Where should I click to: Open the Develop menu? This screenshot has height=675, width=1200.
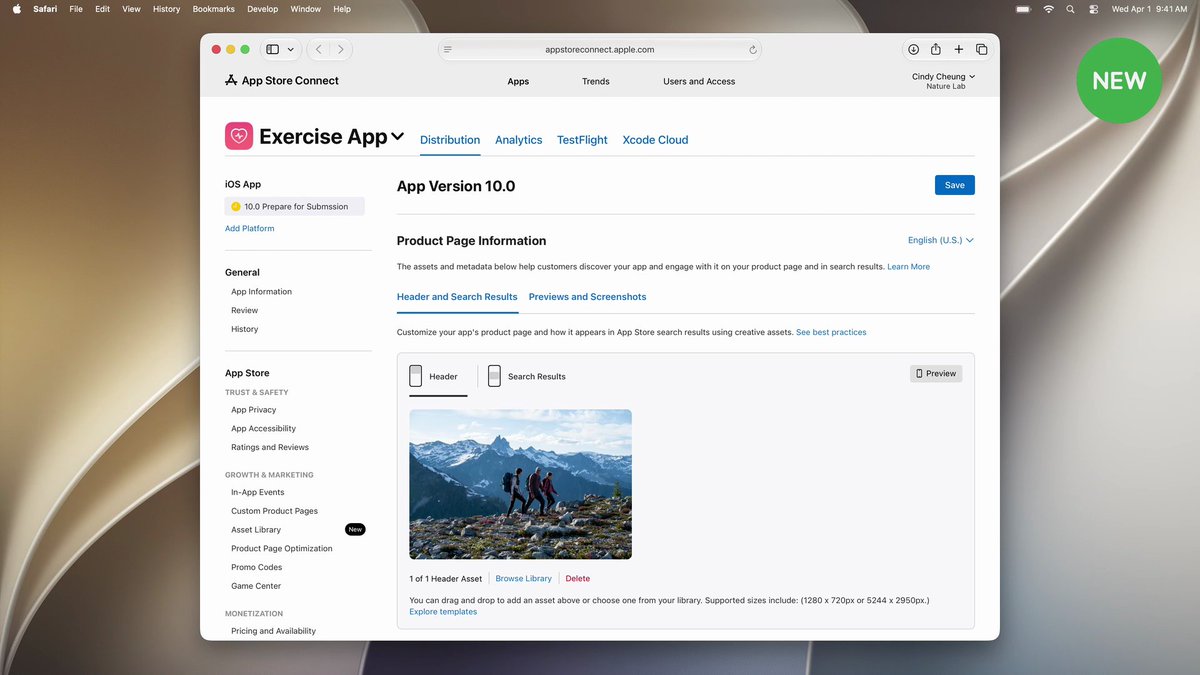coord(263,9)
